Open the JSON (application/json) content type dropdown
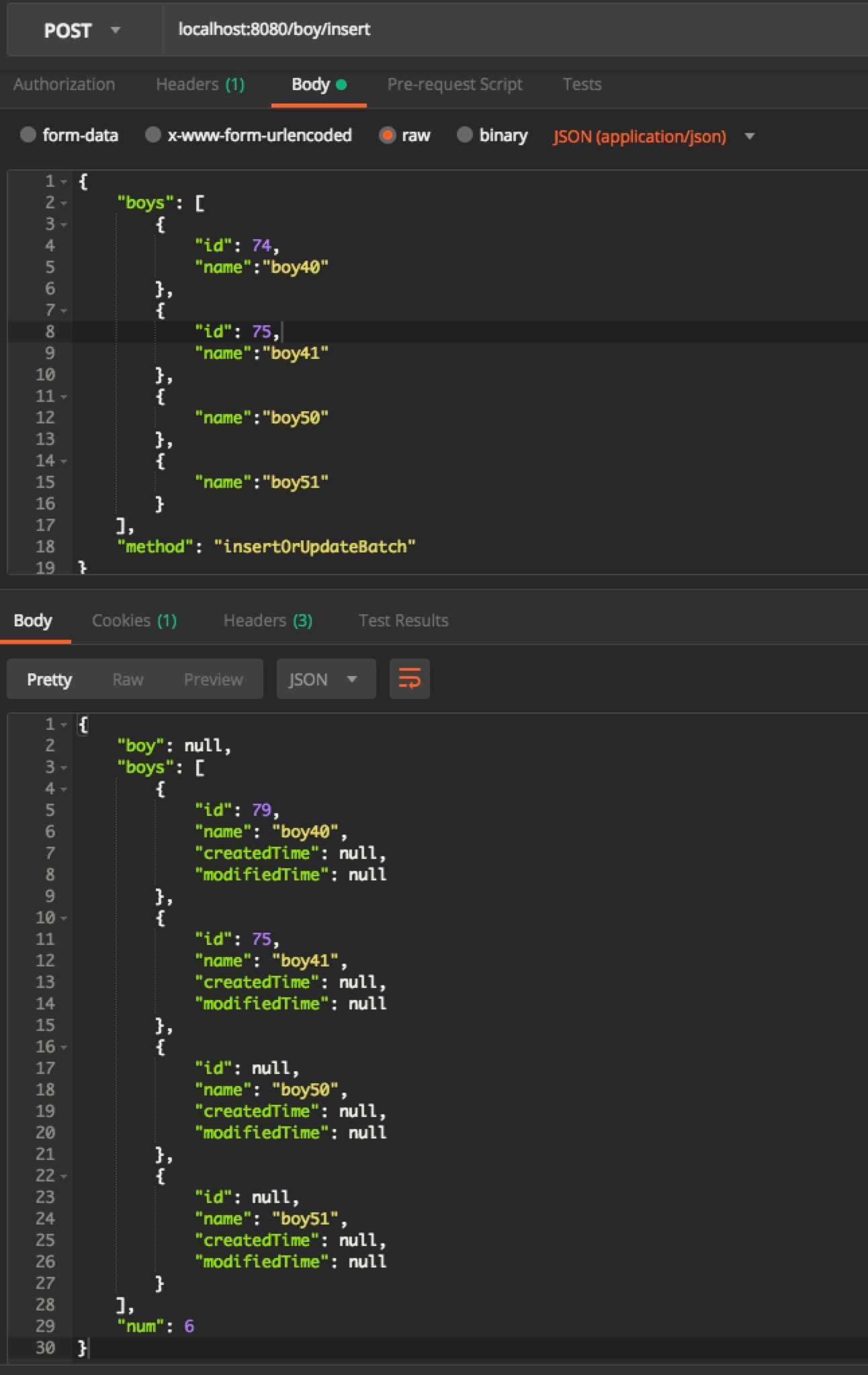 click(654, 136)
